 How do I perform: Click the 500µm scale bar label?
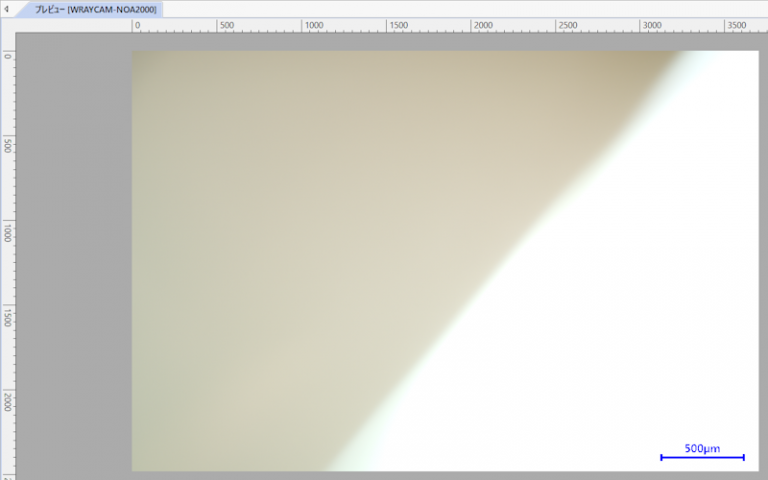pyautogui.click(x=702, y=448)
